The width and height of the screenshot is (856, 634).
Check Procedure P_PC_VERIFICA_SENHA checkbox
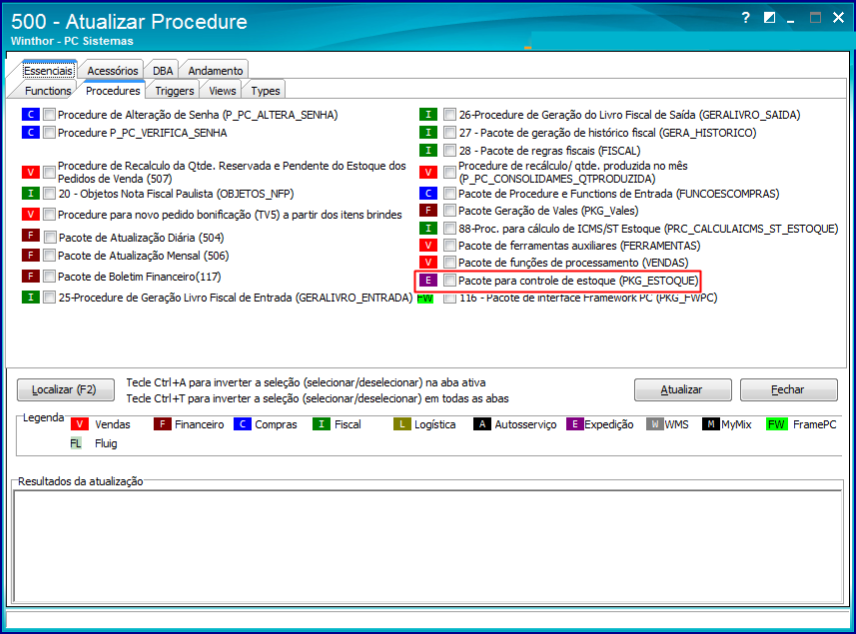[49, 133]
